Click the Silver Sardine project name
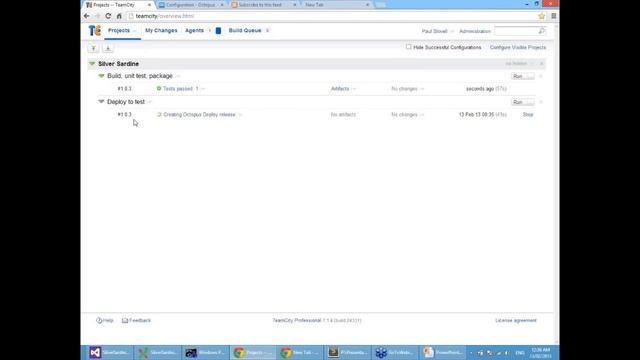The height and width of the screenshot is (360, 640). pyautogui.click(x=118, y=64)
